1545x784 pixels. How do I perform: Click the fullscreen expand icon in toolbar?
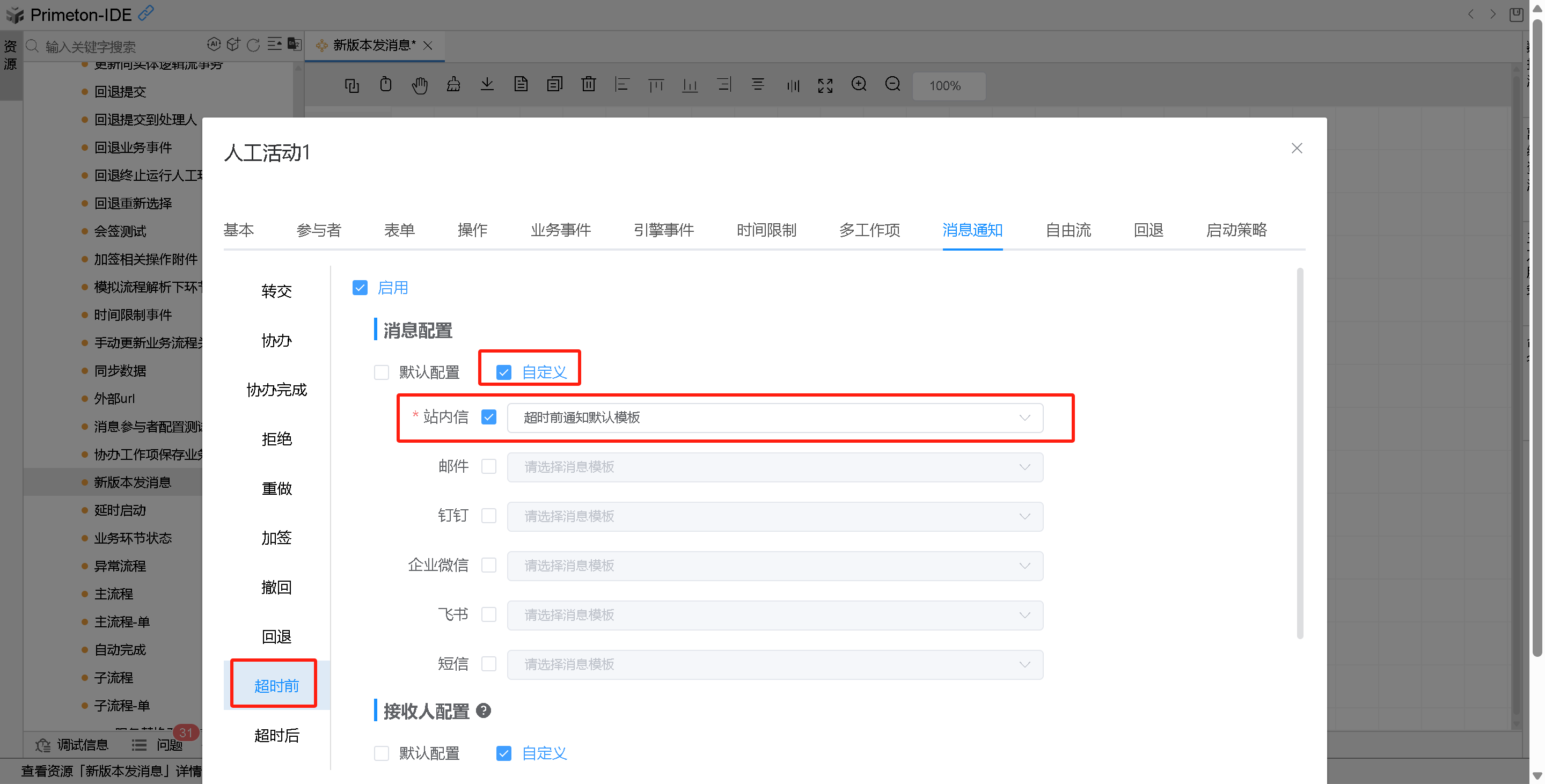tap(825, 85)
